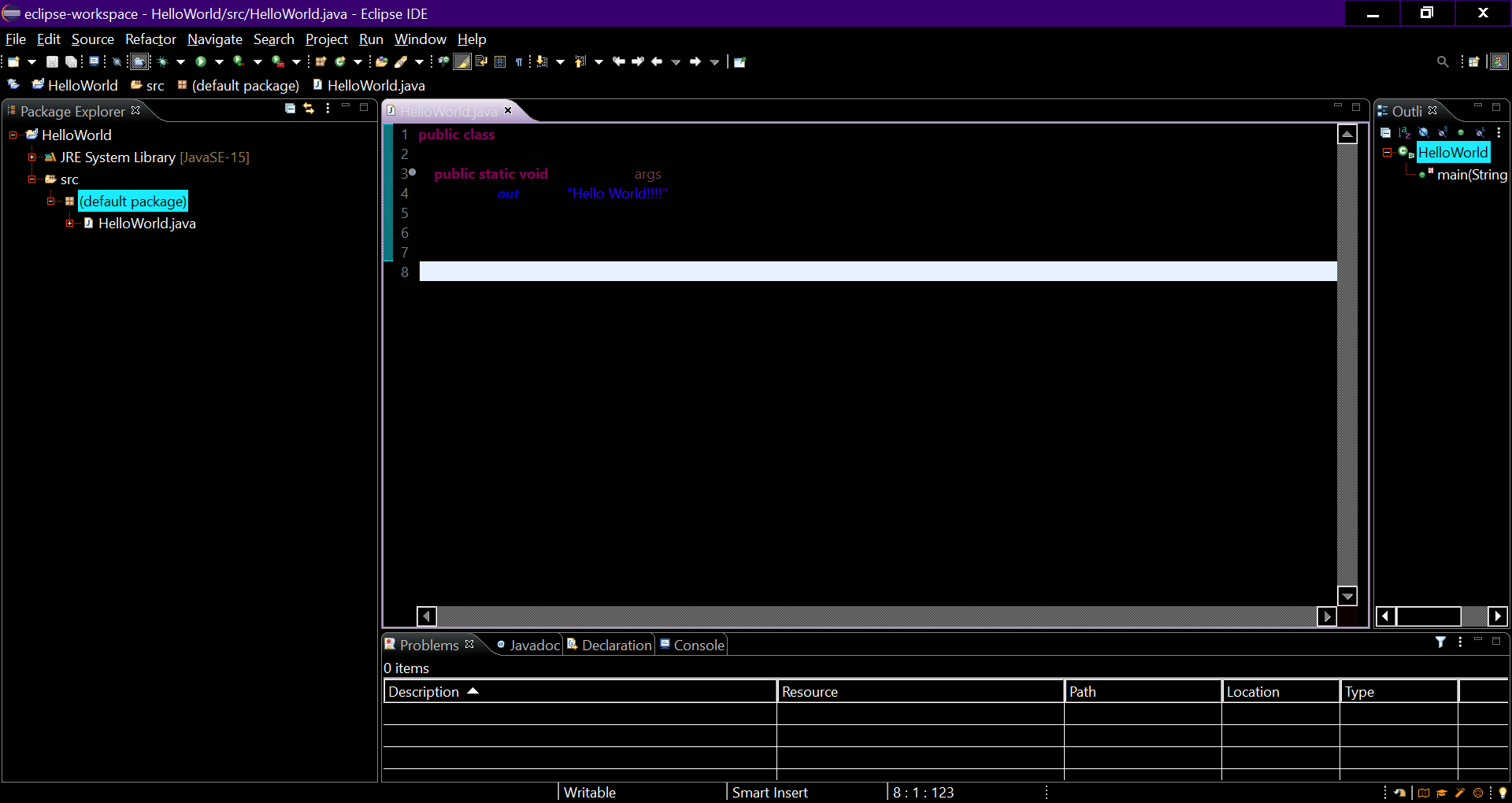The height and width of the screenshot is (803, 1512).
Task: Select HelloWorld.java in Package Explorer
Action: click(x=146, y=224)
